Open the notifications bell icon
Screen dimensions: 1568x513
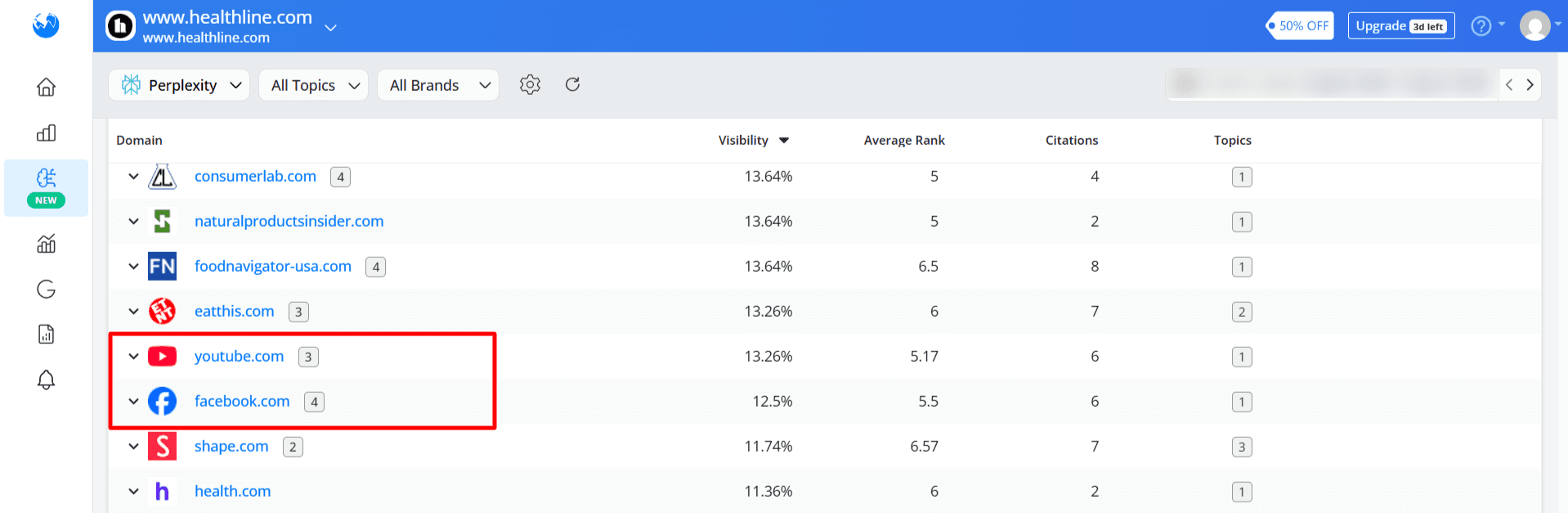click(47, 380)
